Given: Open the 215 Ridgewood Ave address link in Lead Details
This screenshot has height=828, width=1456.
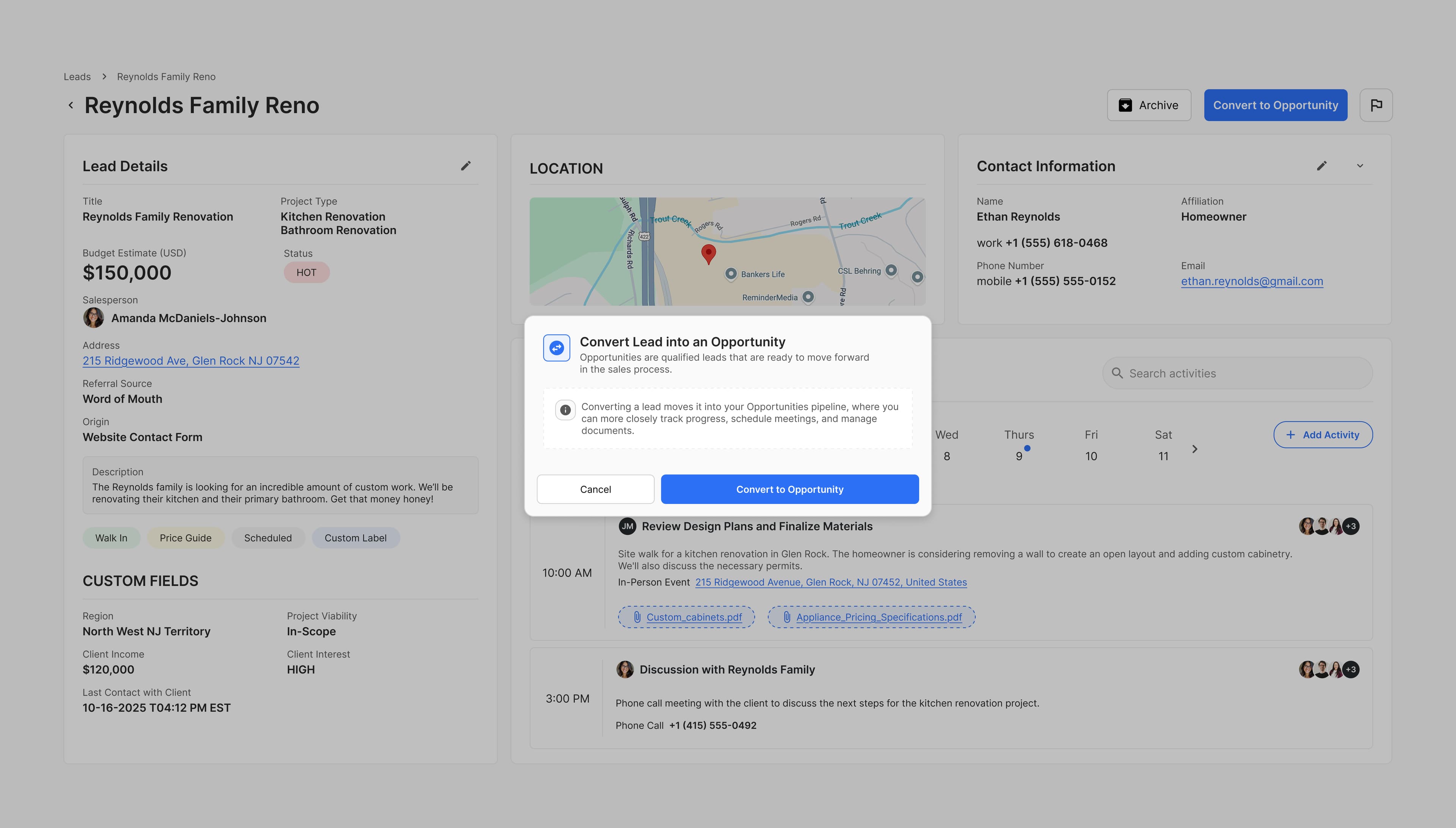Looking at the screenshot, I should click(191, 360).
